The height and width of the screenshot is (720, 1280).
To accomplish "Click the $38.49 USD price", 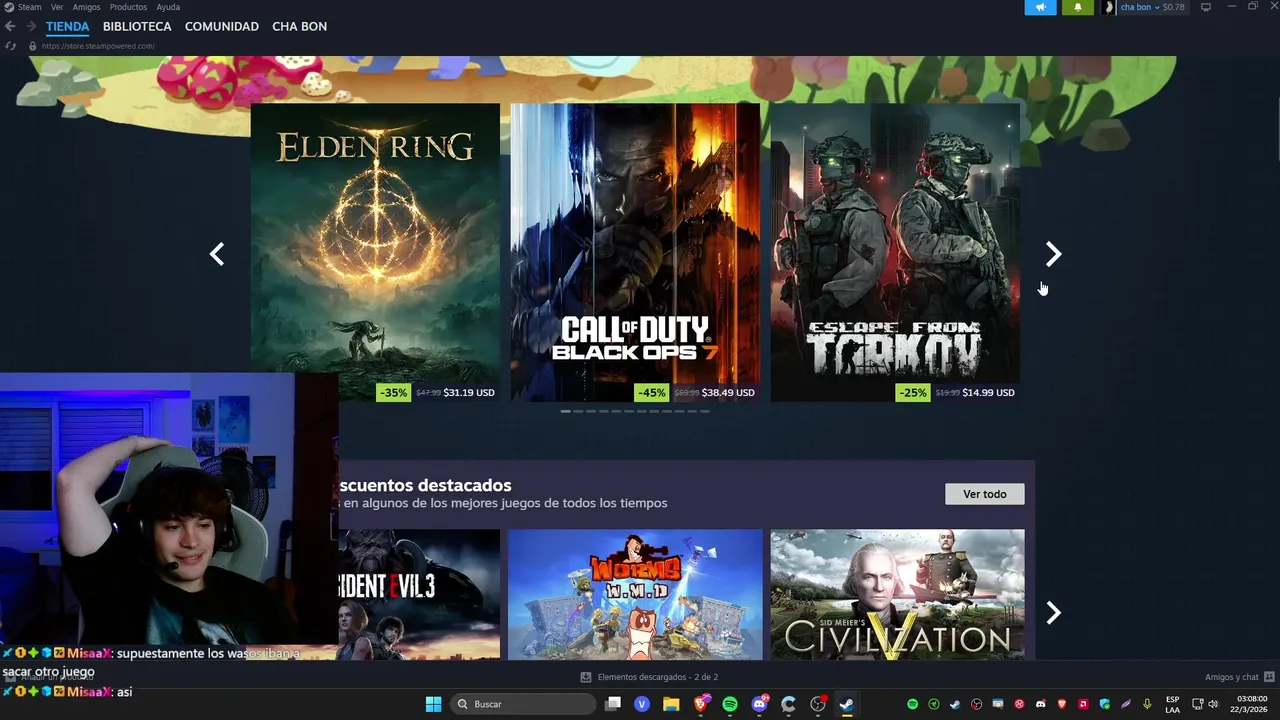I will (728, 393).
